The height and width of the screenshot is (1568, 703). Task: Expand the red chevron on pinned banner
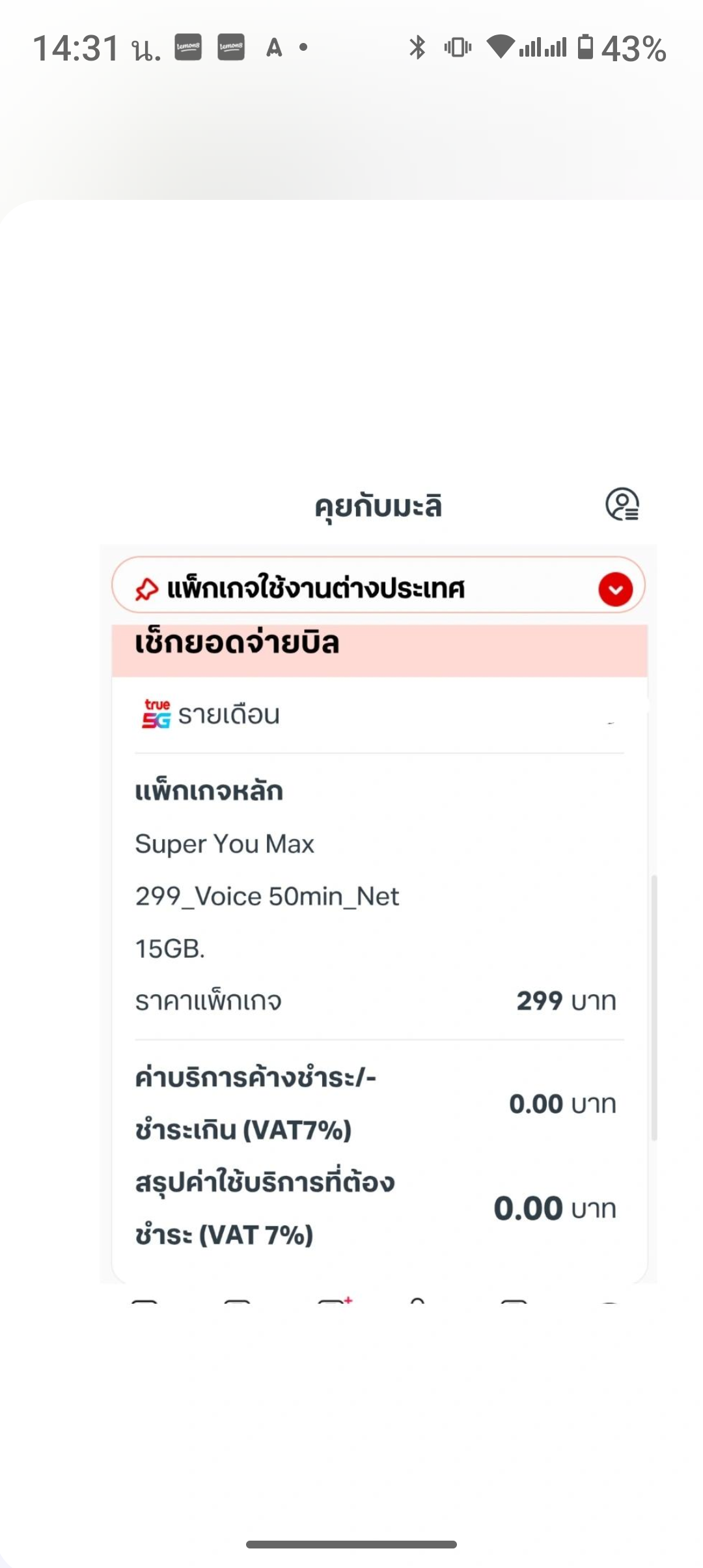tap(615, 589)
